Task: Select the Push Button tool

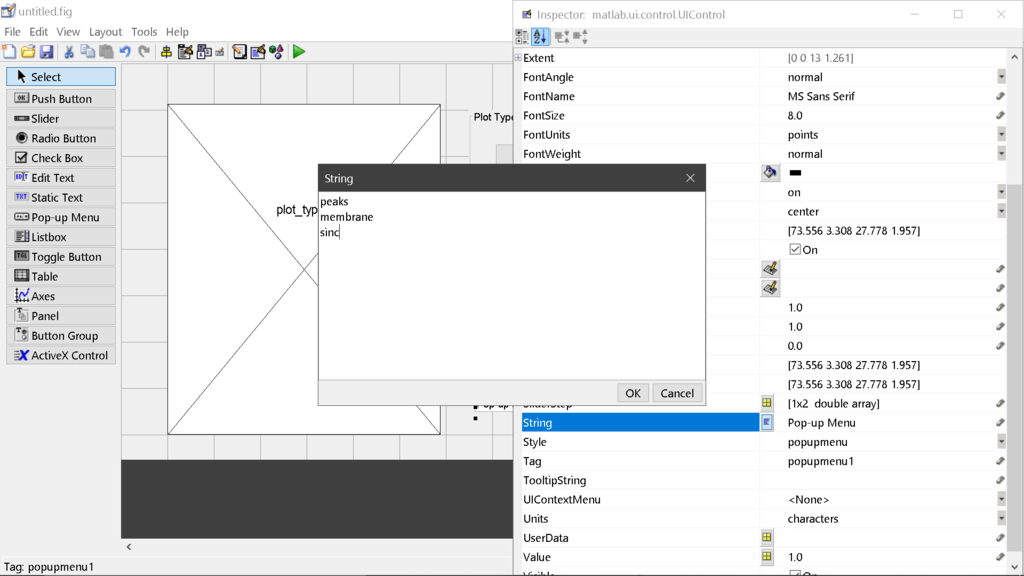Action: 60,98
